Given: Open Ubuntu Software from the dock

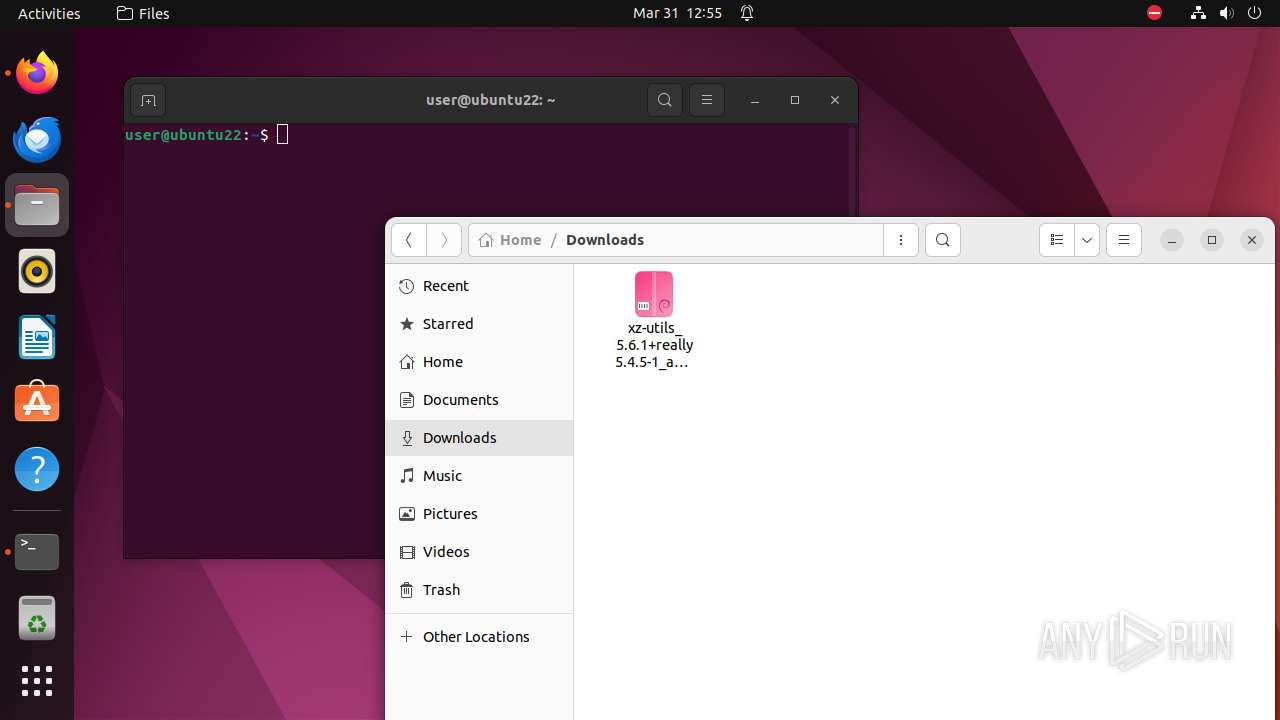Looking at the screenshot, I should (x=37, y=403).
